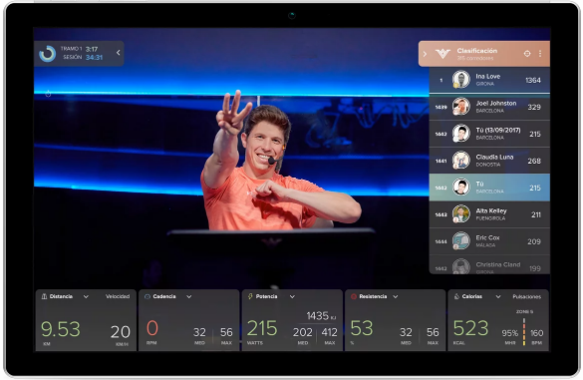Open Alta Kelley's leaderboard entry

point(489,215)
